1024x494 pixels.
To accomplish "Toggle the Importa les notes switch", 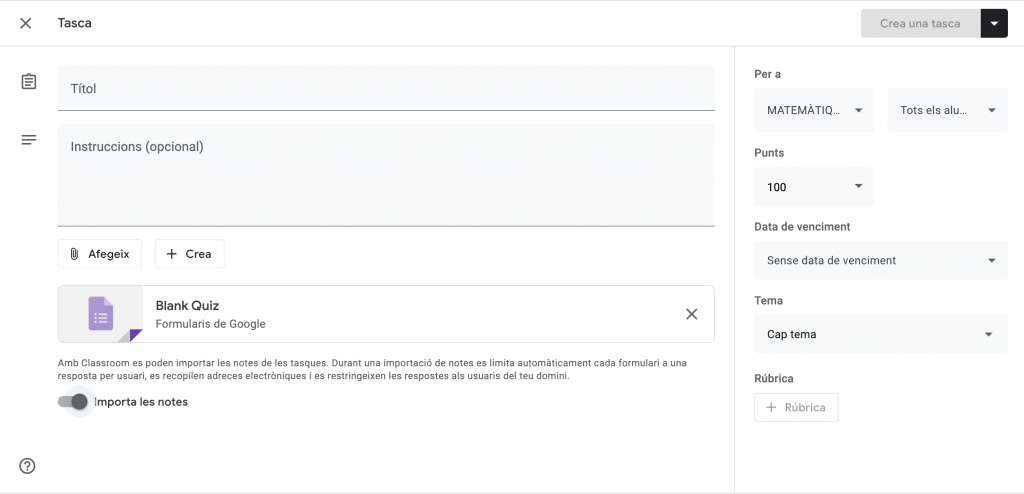I will [x=73, y=402].
